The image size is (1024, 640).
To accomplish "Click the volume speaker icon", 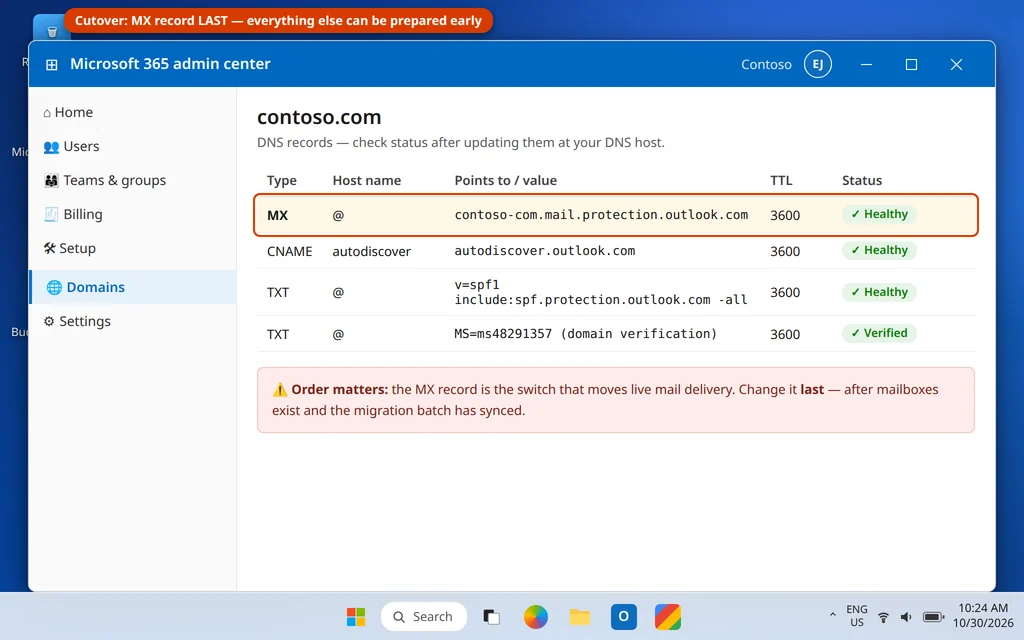I will pyautogui.click(x=906, y=617).
